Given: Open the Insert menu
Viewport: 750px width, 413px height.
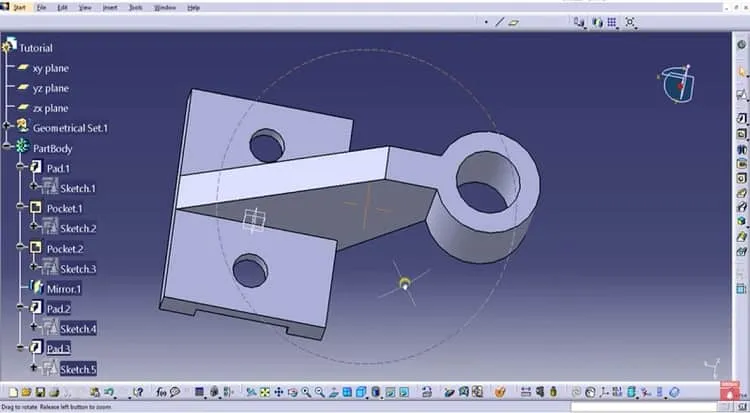Looking at the screenshot, I should pos(110,8).
